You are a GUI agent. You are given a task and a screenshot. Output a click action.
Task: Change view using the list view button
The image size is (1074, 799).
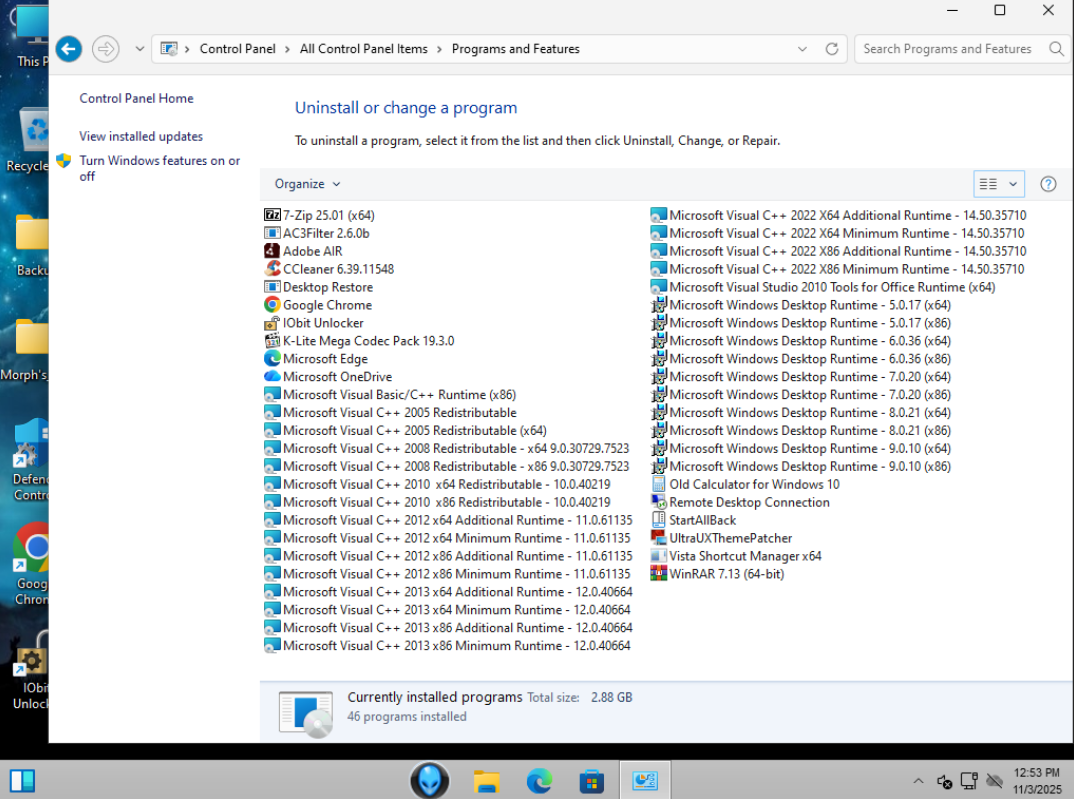click(988, 183)
